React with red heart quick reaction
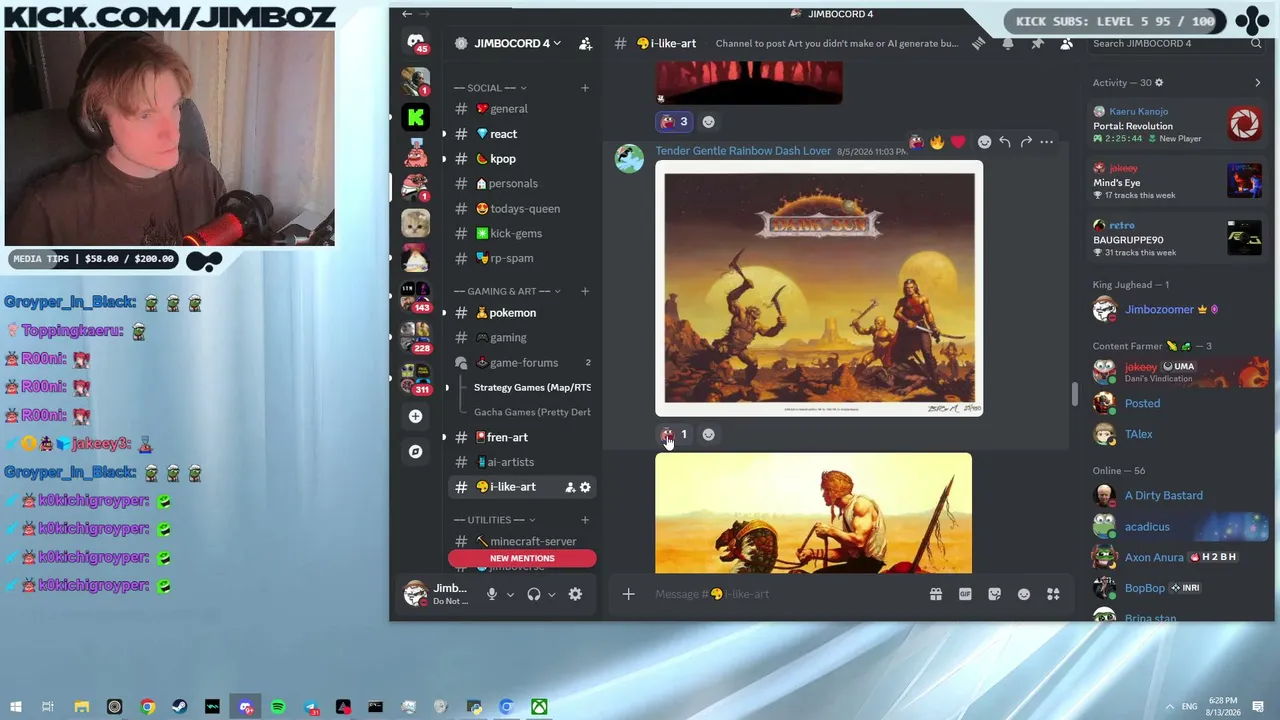This screenshot has height=720, width=1280. coord(958,142)
